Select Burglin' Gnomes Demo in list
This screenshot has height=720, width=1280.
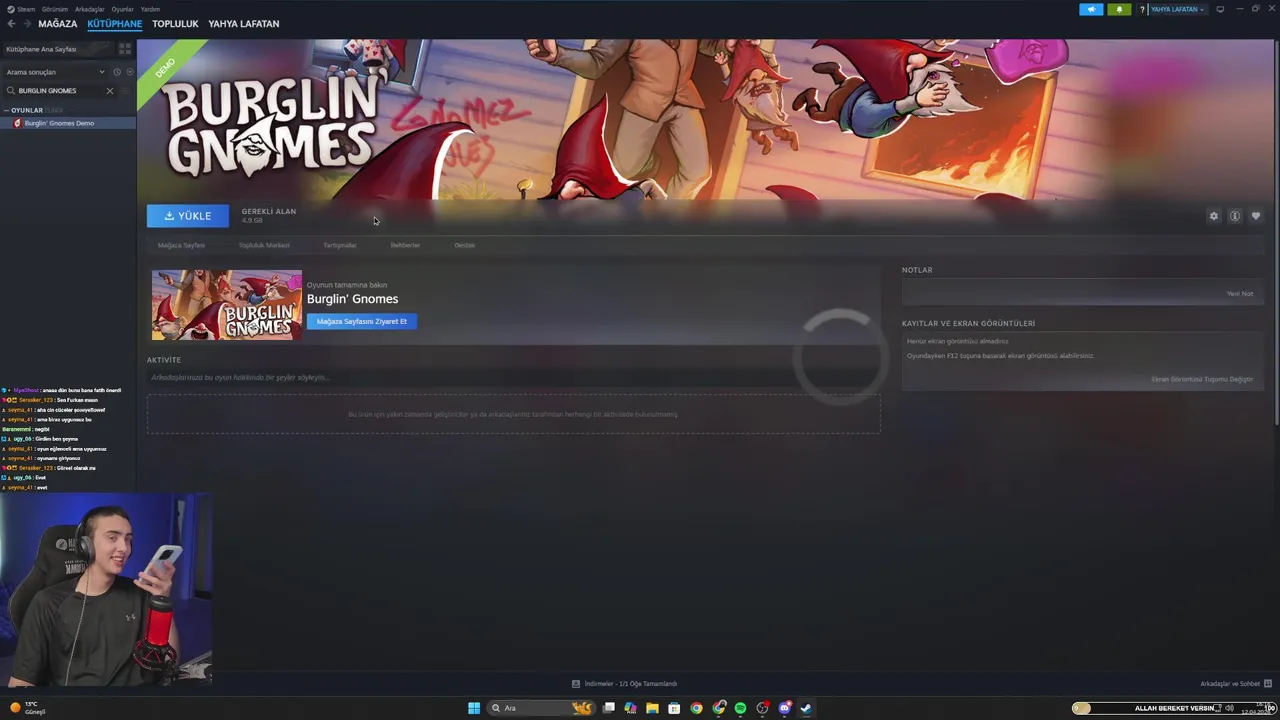click(x=68, y=123)
